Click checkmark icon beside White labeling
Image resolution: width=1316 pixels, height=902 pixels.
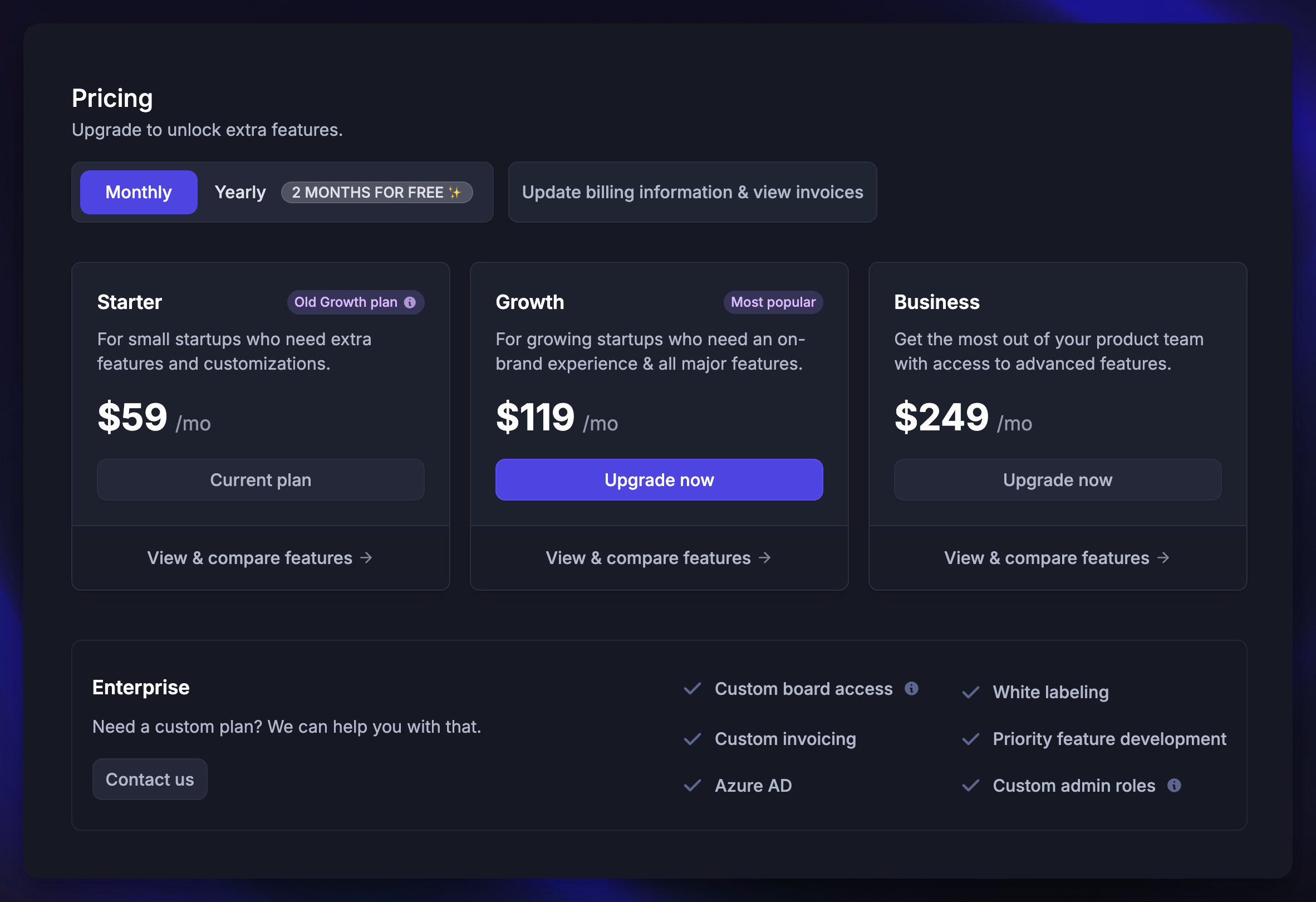tap(971, 692)
